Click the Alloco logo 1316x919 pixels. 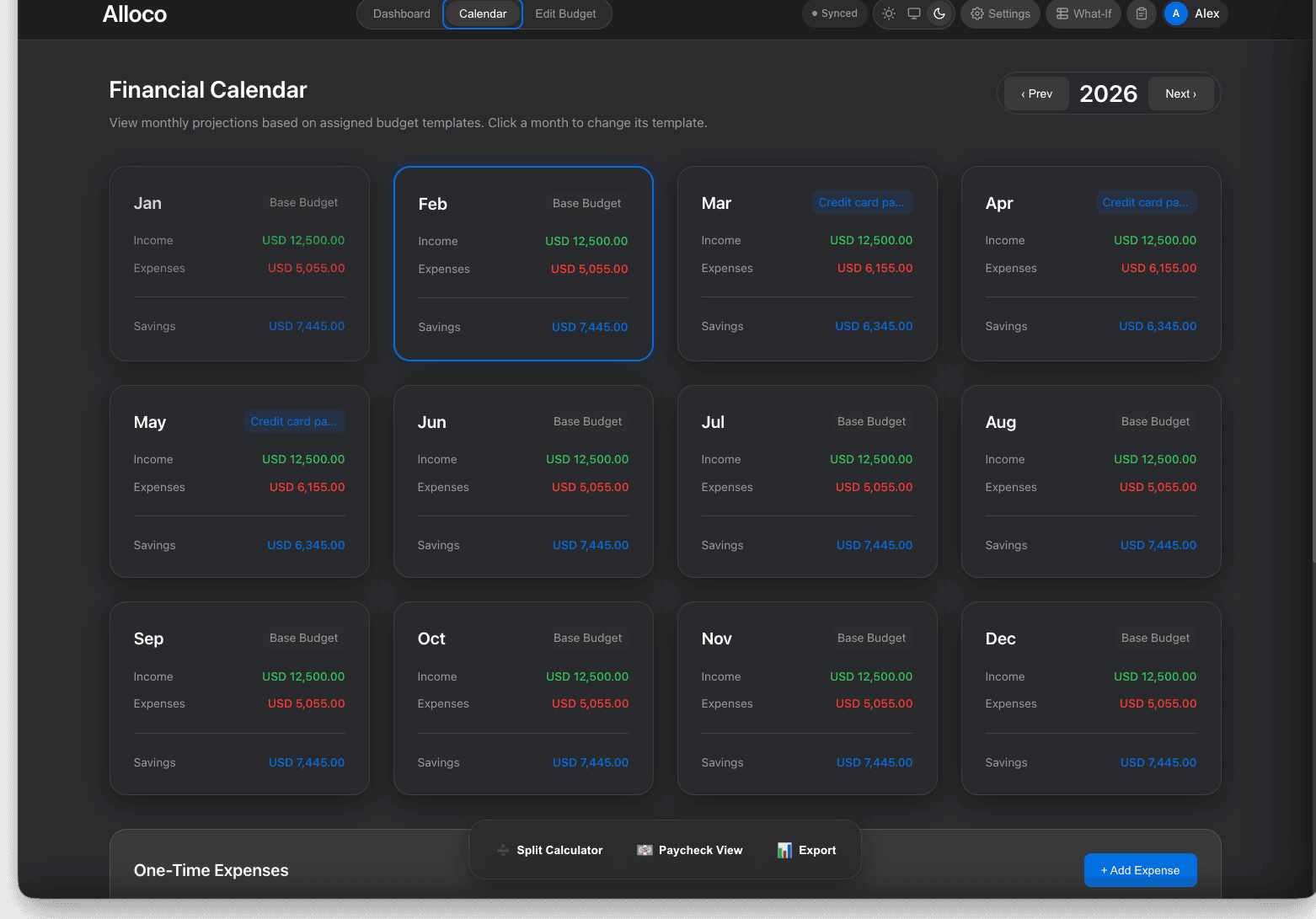[x=135, y=14]
